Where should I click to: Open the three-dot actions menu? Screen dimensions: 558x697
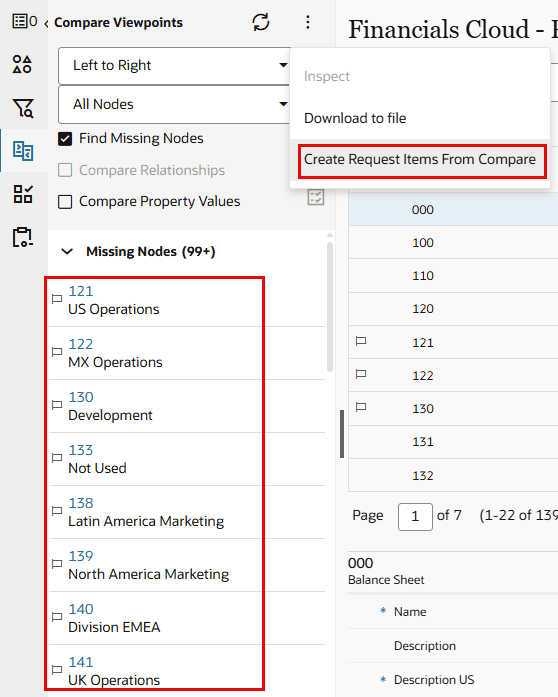[x=308, y=22]
